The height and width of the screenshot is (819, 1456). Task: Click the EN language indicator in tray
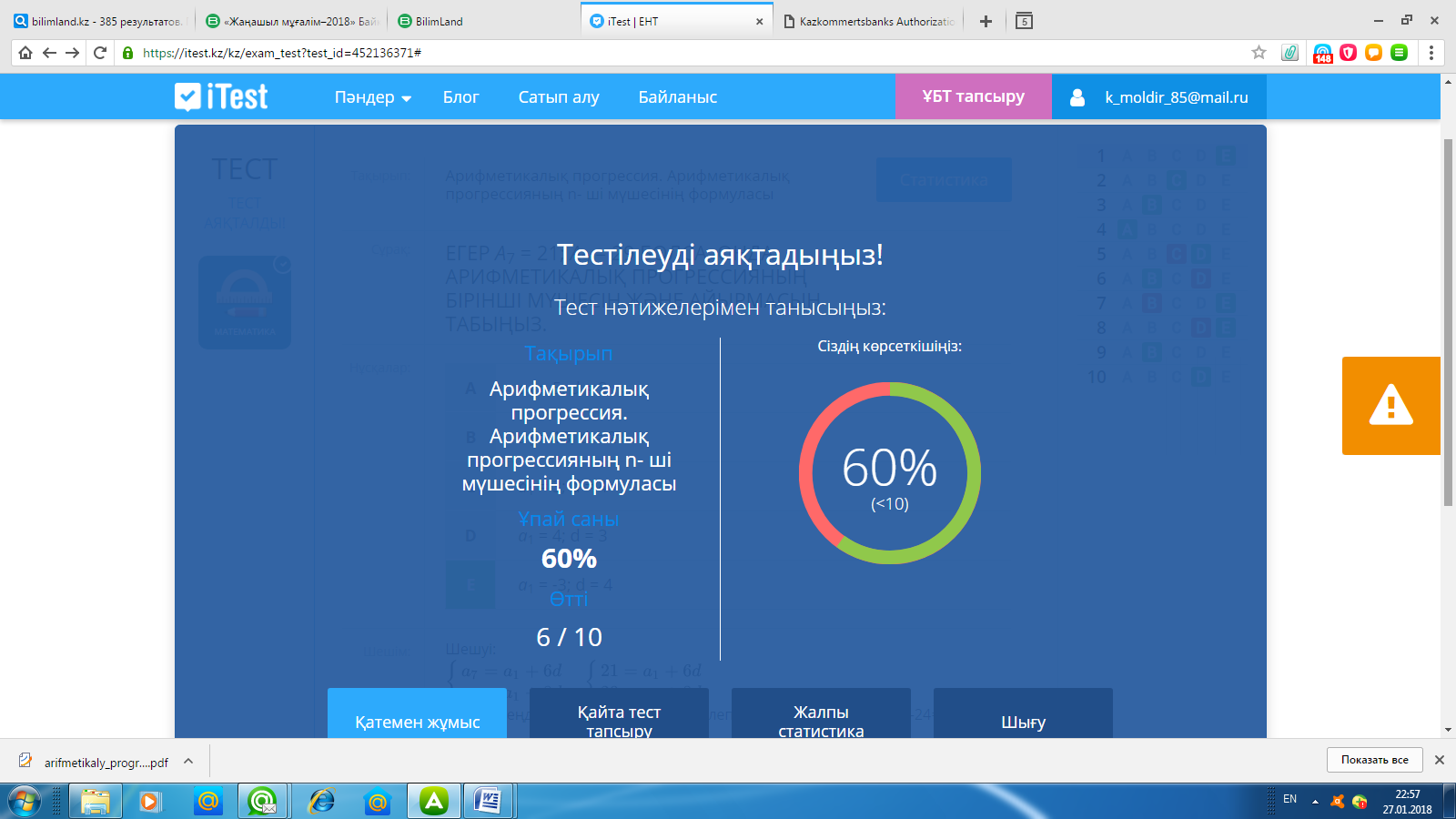1289,799
